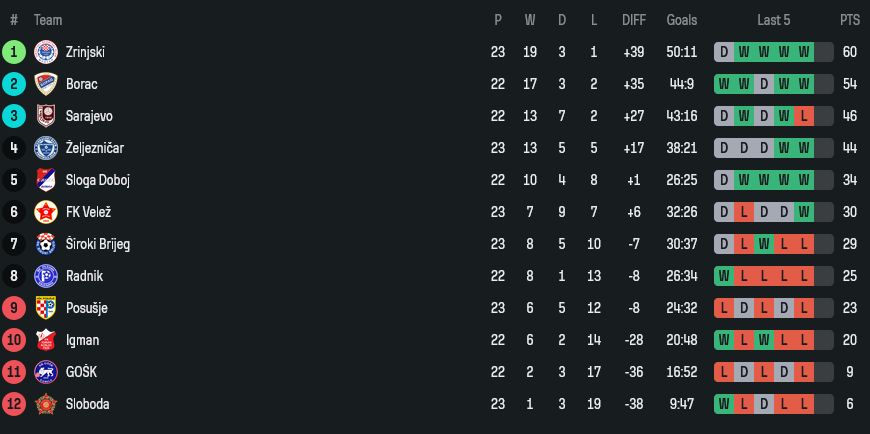Screen dimensions: 870x434
Task: Click FK Velež red star crest
Action: tap(45, 212)
